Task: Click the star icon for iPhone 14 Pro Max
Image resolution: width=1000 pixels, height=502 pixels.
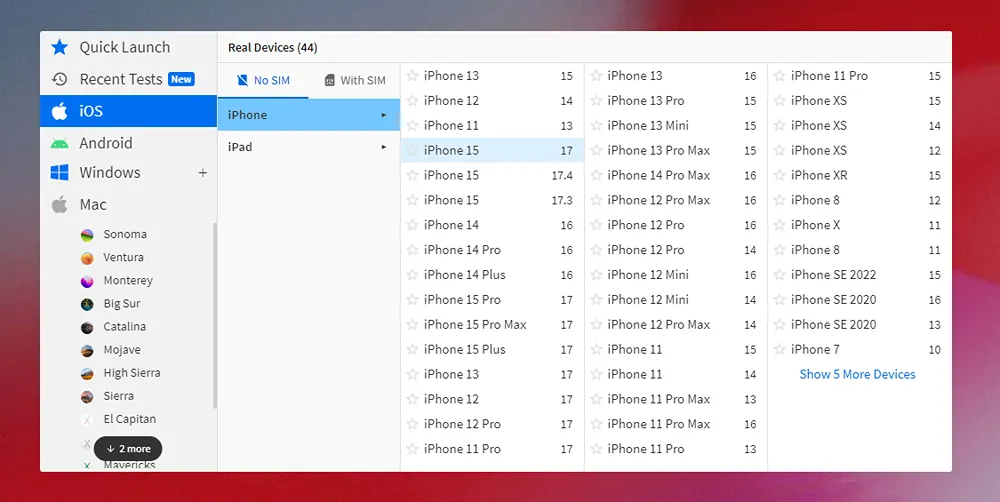Action: 596,175
